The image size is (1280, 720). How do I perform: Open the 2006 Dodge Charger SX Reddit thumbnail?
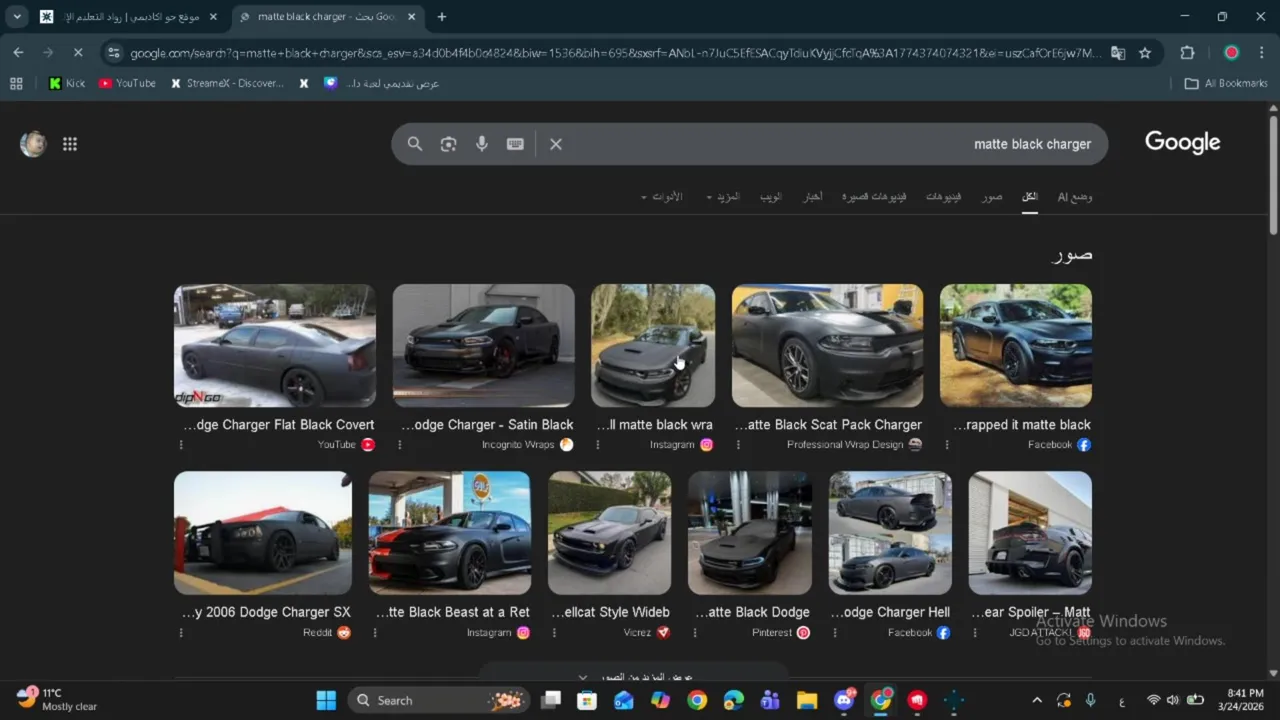click(263, 533)
